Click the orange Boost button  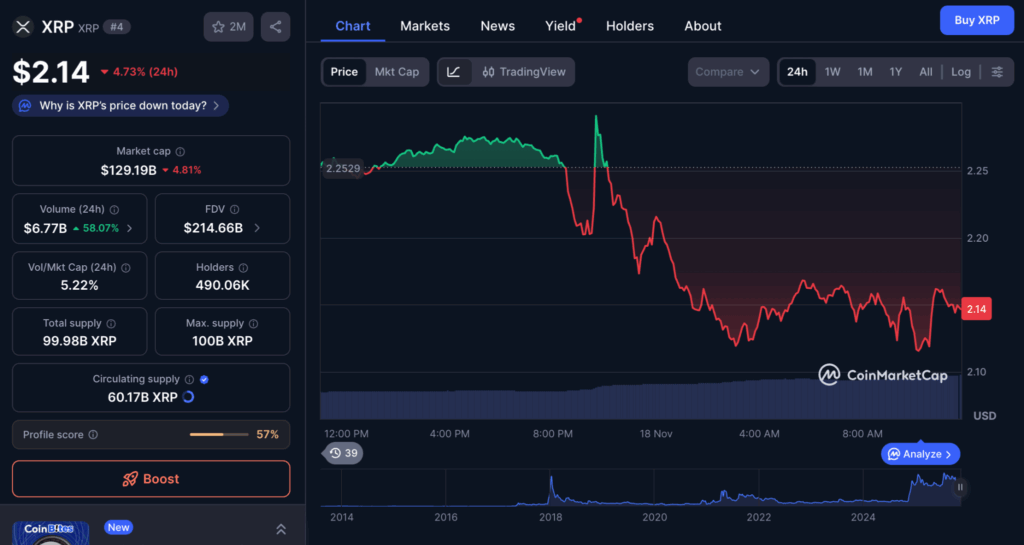pyautogui.click(x=151, y=479)
